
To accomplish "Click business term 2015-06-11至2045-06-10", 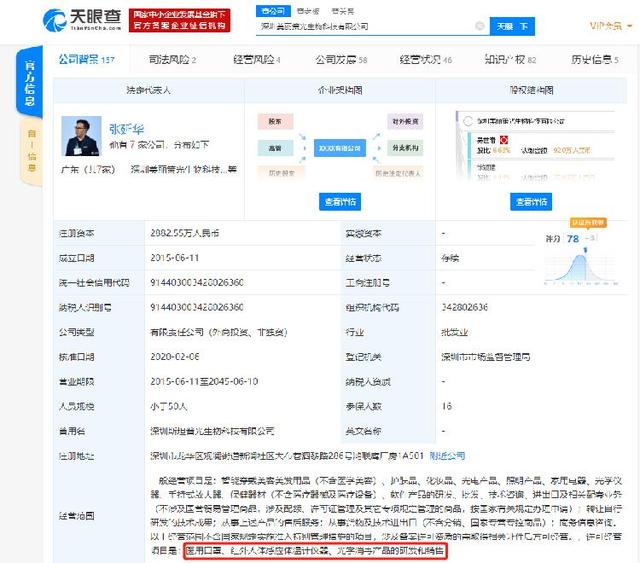I will click(204, 381).
